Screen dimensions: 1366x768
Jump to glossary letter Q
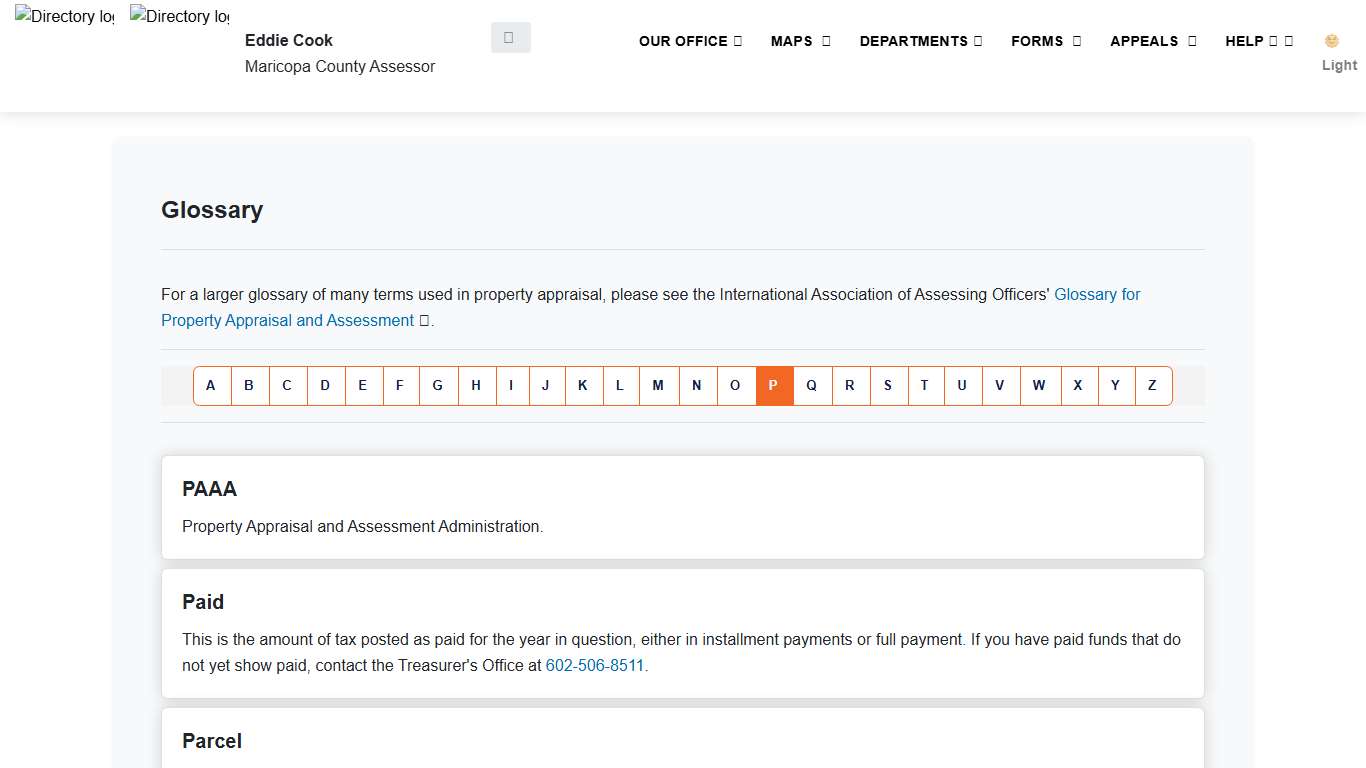click(x=811, y=386)
